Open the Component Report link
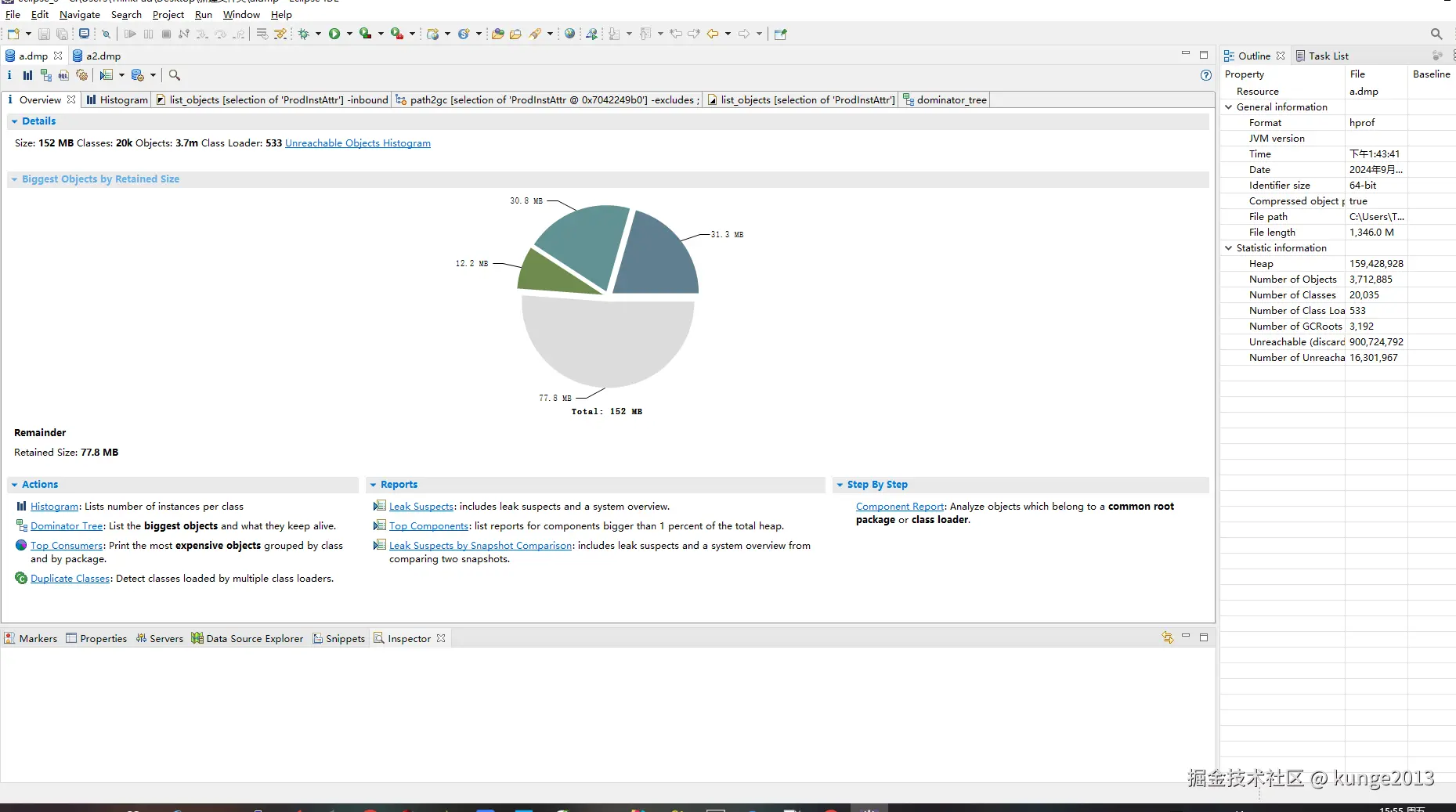 [900, 507]
